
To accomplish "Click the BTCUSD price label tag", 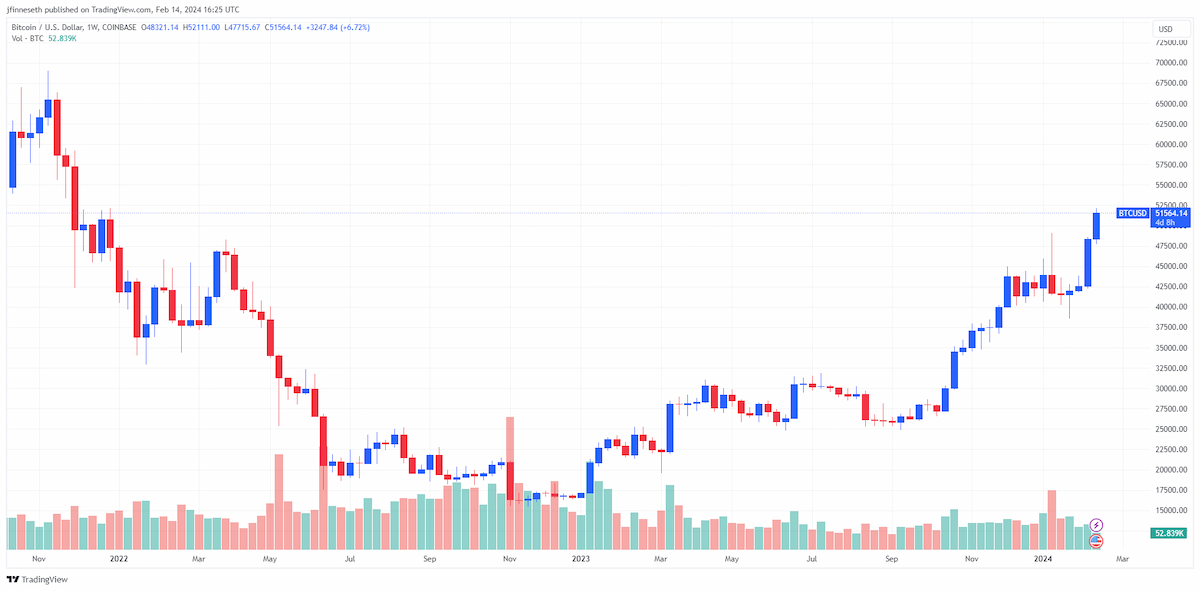I will click(x=1132, y=213).
